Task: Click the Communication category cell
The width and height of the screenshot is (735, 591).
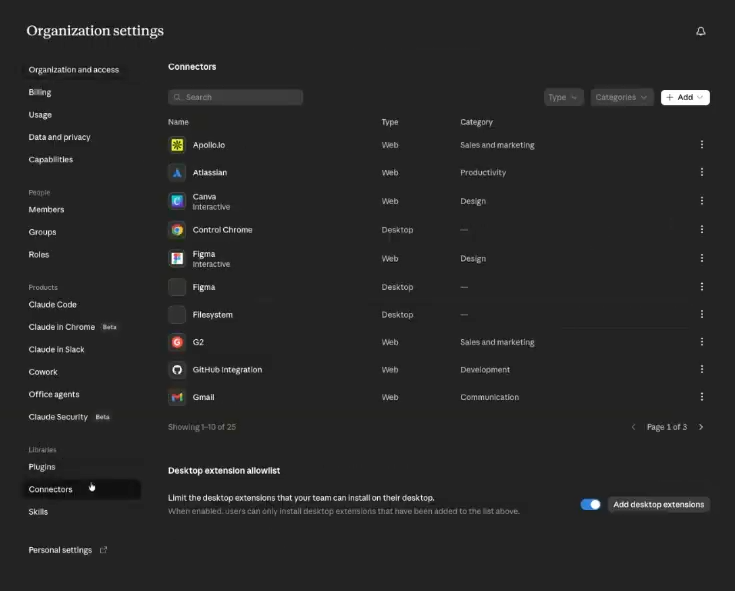Action: (x=489, y=397)
